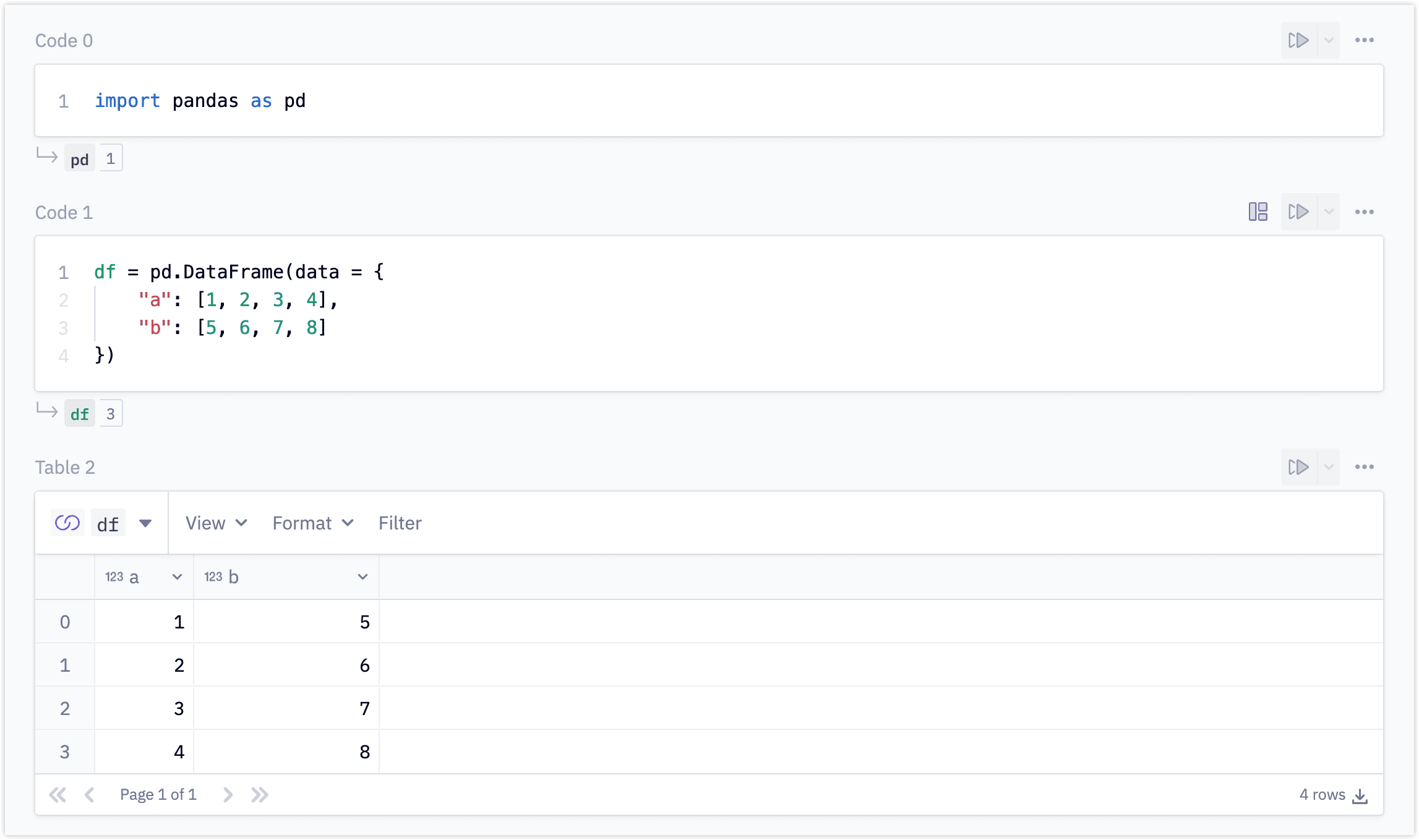Run the Table 2 cell
Screen dimensions: 1419x840
[1298, 467]
